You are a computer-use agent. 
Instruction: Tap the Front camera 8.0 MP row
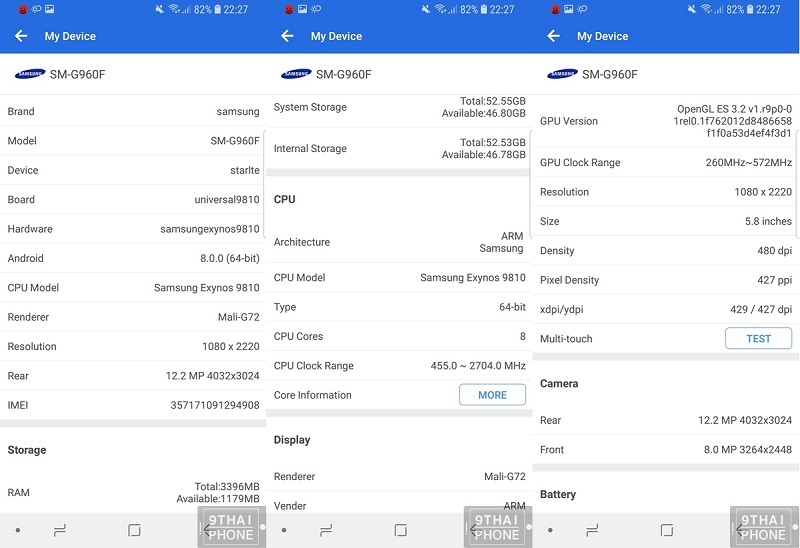click(x=665, y=450)
